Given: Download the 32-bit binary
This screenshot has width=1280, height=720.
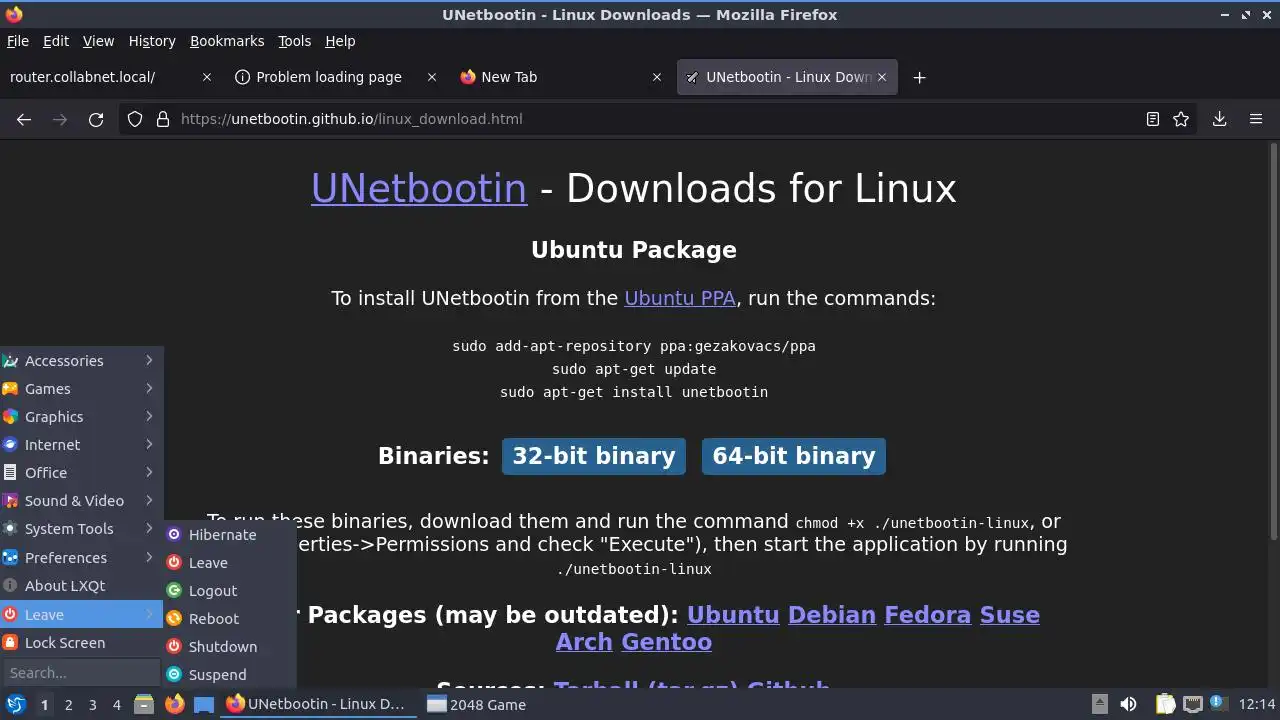Looking at the screenshot, I should pyautogui.click(x=594, y=456).
